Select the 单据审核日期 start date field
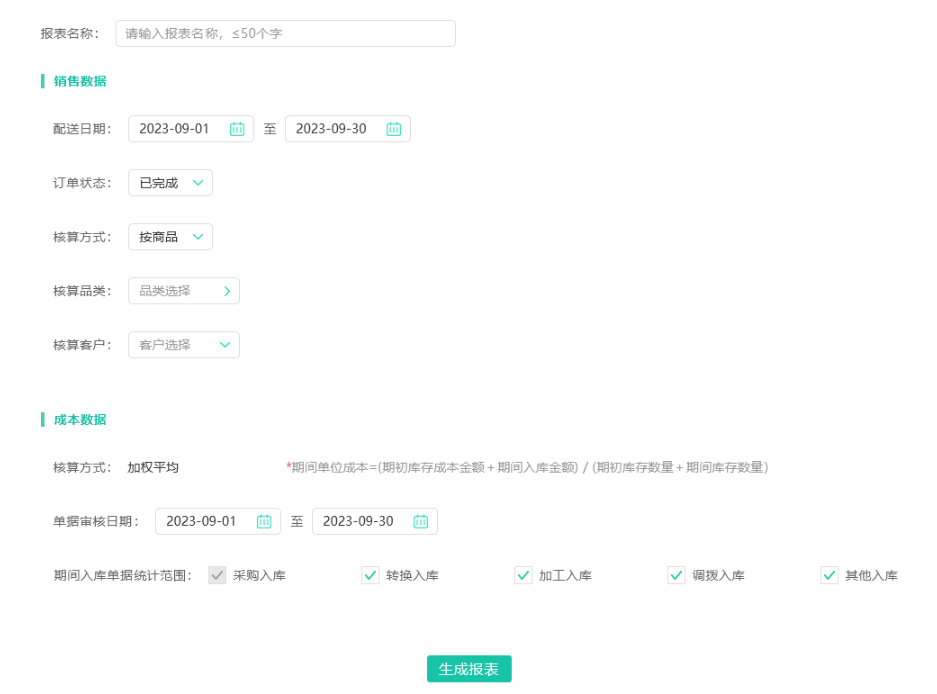 (x=204, y=521)
